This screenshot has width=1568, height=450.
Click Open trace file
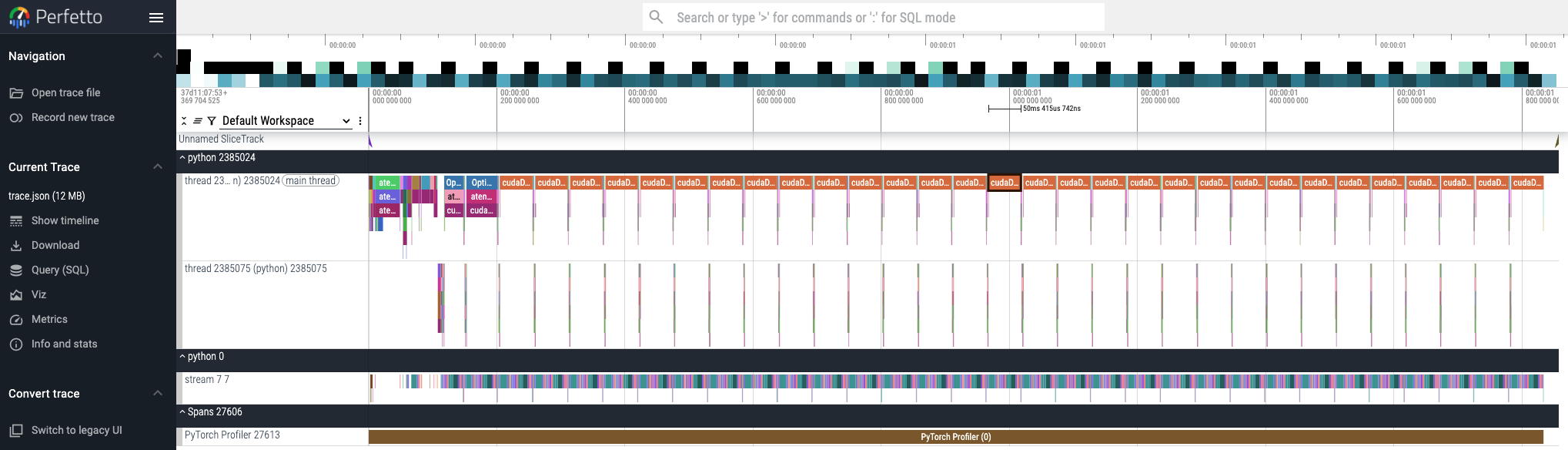pyautogui.click(x=65, y=92)
